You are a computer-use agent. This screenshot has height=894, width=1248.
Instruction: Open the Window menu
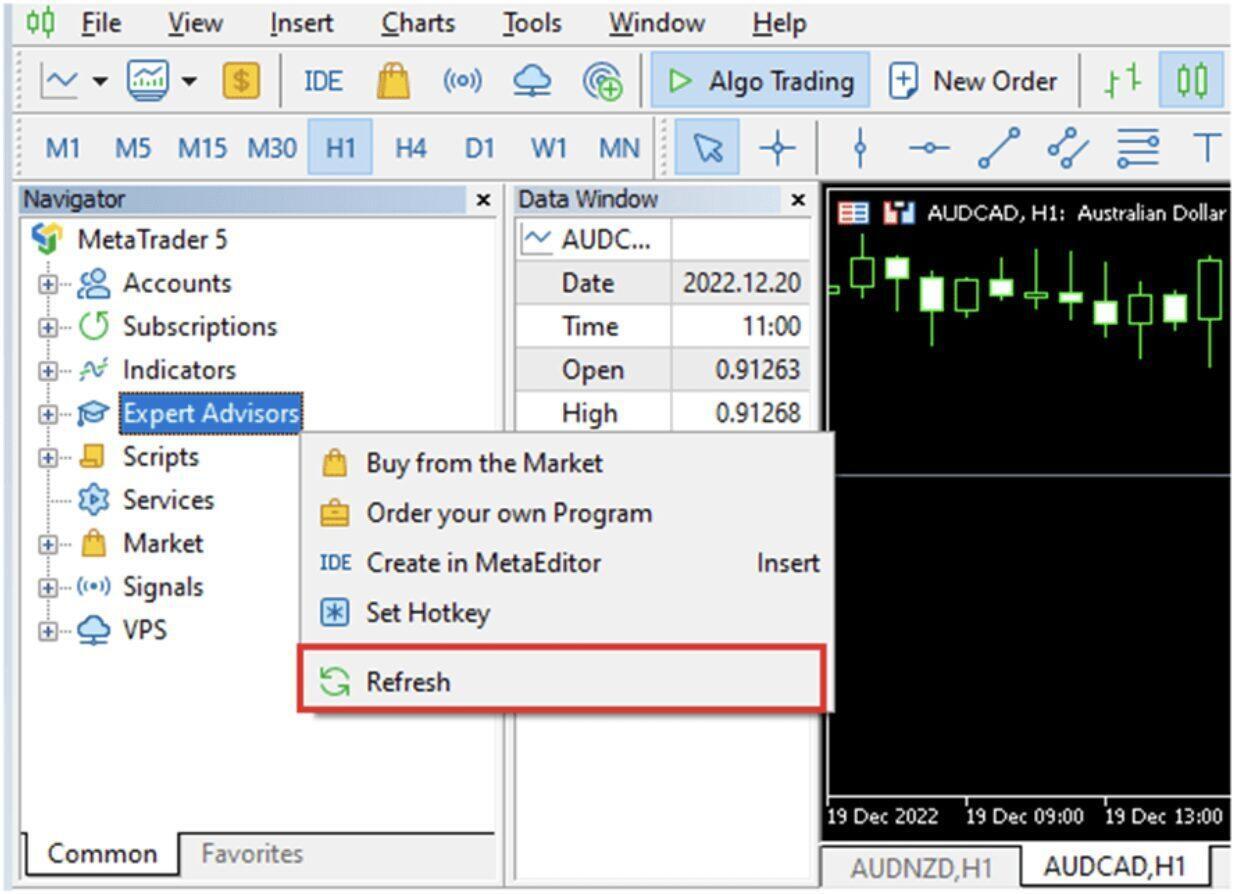coord(656,22)
